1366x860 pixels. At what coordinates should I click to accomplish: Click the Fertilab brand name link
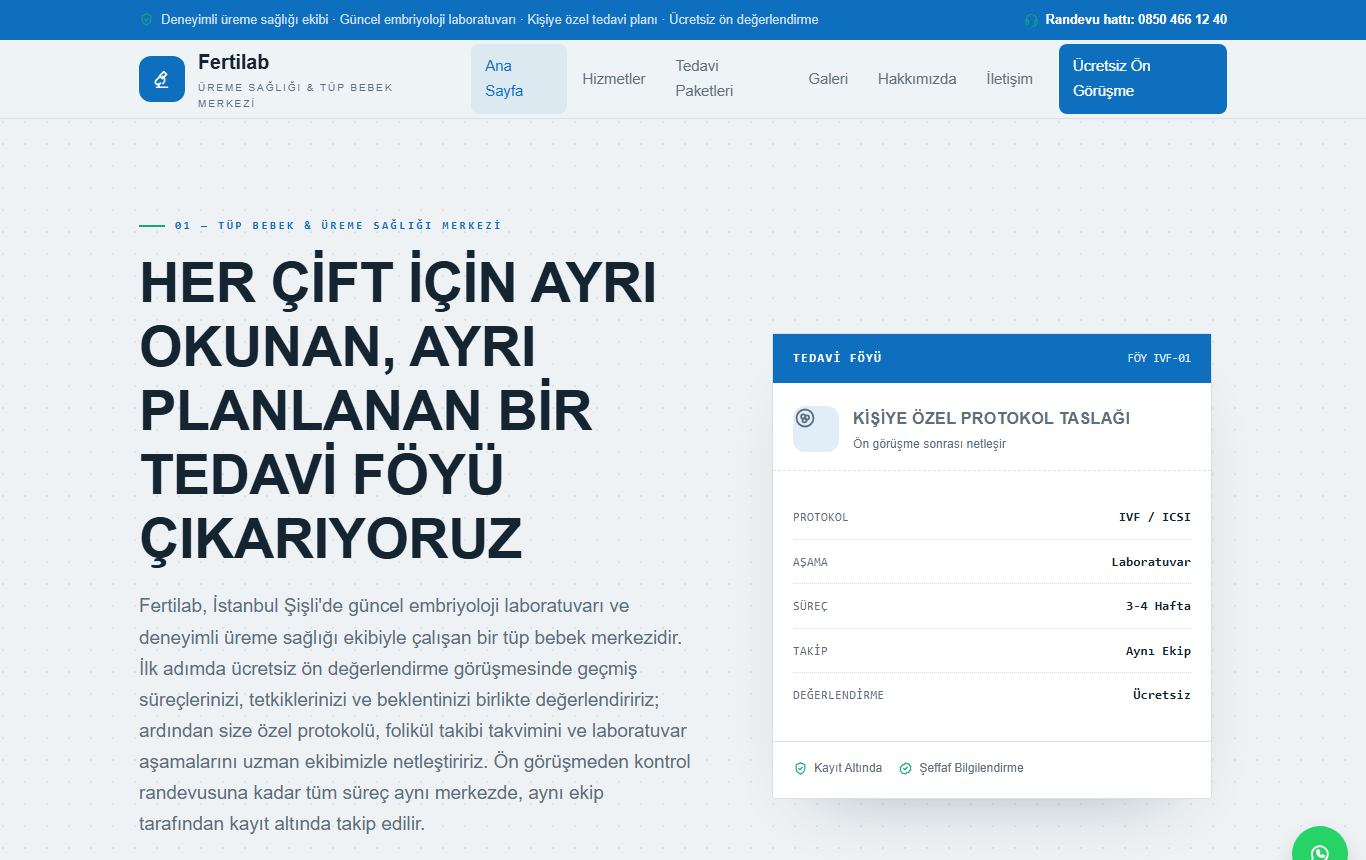tap(233, 62)
